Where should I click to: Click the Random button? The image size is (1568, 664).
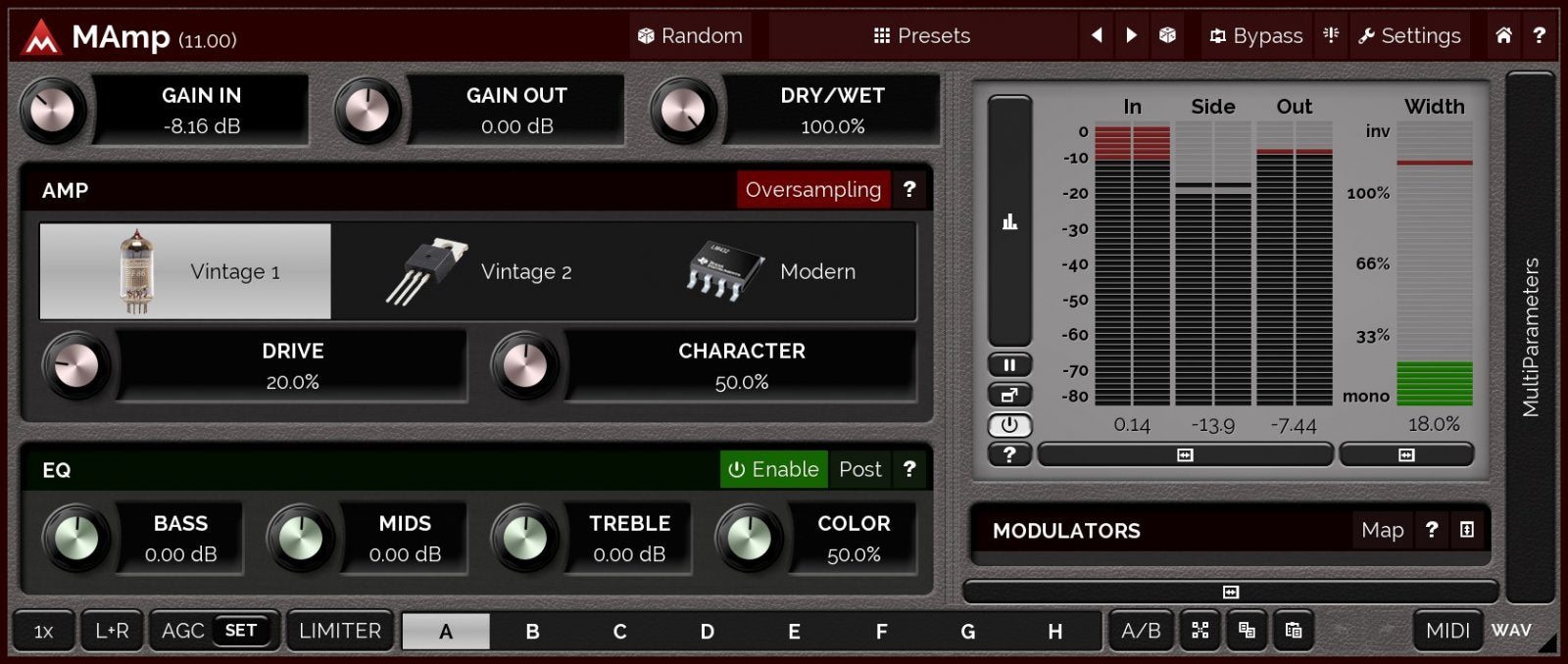(x=690, y=36)
